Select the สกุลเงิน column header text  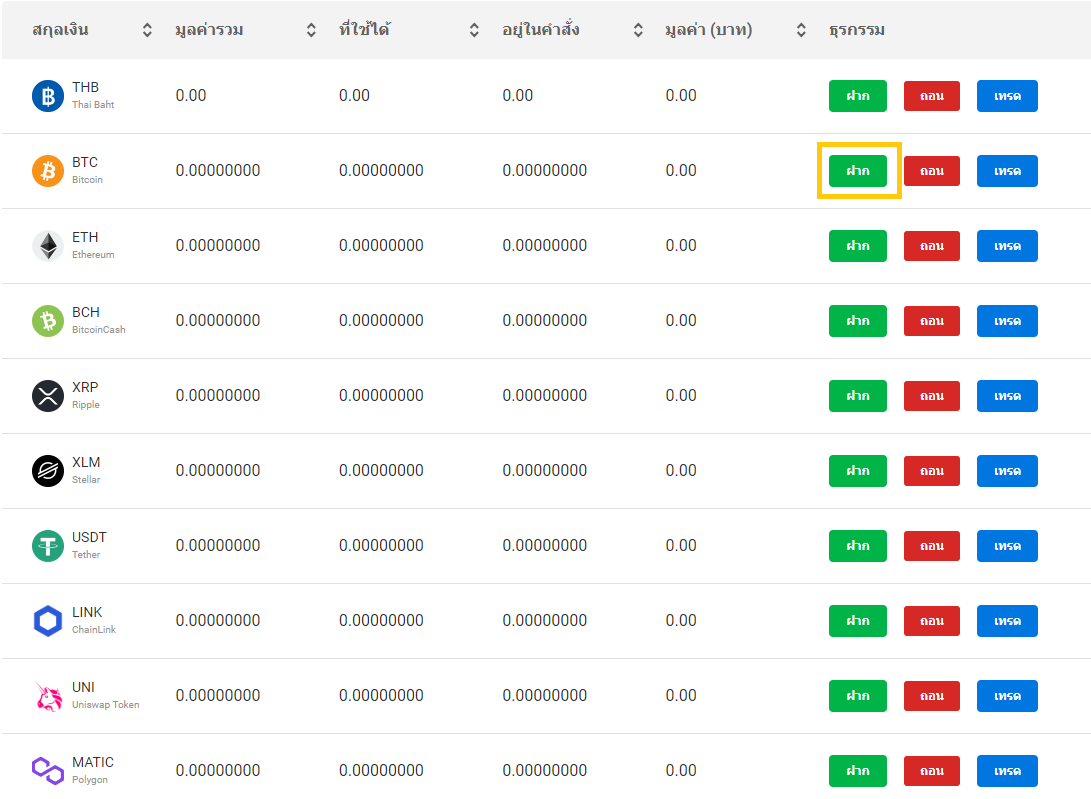tap(61, 31)
